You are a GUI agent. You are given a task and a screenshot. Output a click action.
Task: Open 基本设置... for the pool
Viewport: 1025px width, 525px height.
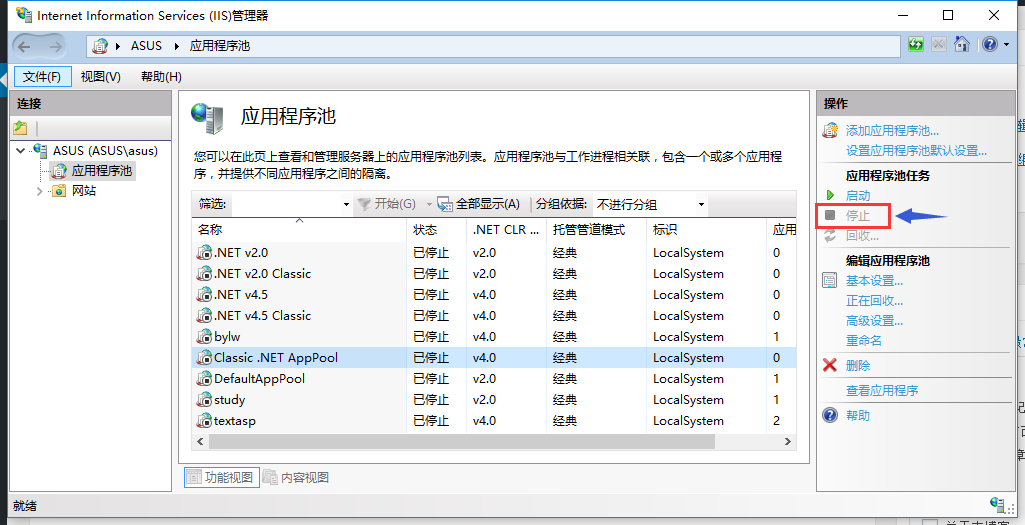pyautogui.click(x=874, y=280)
